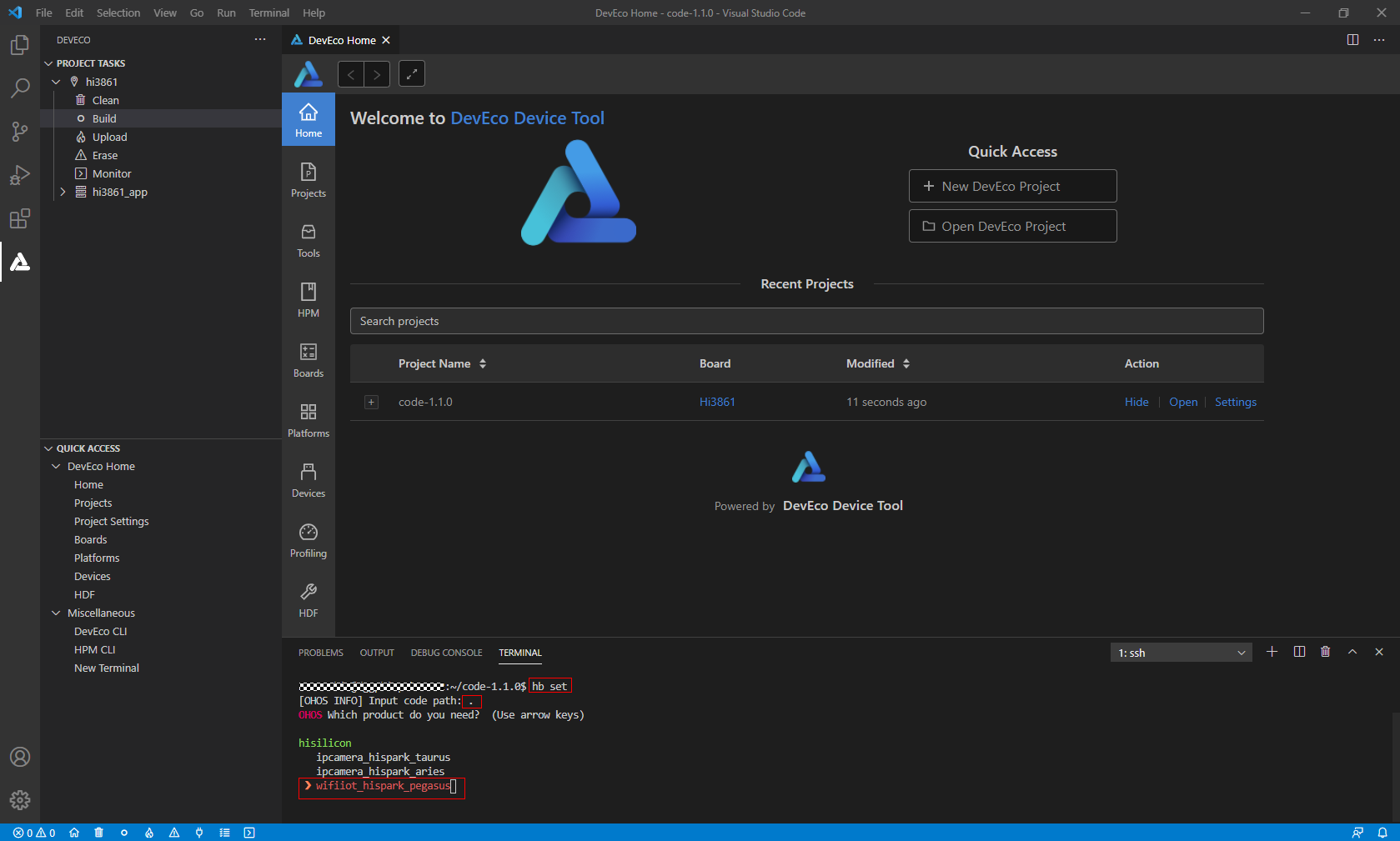This screenshot has height=841, width=1400.
Task: Open HDF page in DevEco sidebar
Action: pos(309,600)
